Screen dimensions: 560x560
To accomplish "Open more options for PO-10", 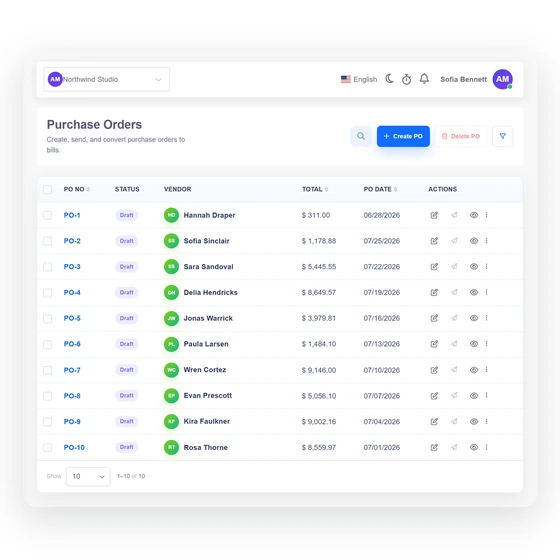I will pyautogui.click(x=486, y=447).
